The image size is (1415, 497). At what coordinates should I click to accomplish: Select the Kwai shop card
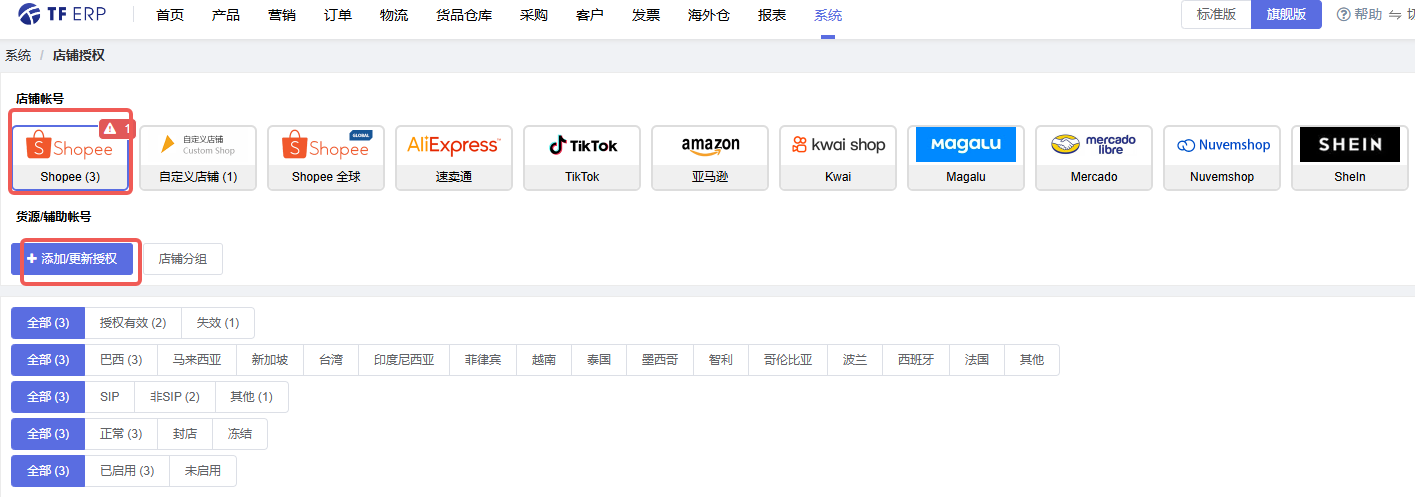tap(838, 157)
